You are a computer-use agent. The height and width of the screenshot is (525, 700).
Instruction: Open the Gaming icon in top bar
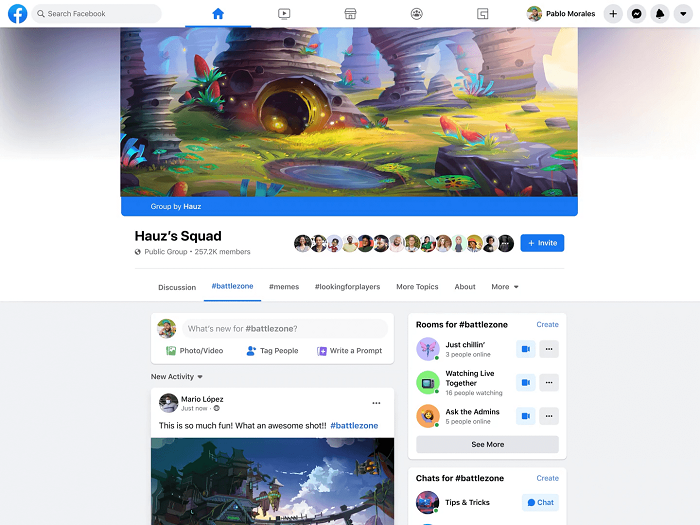(x=483, y=14)
